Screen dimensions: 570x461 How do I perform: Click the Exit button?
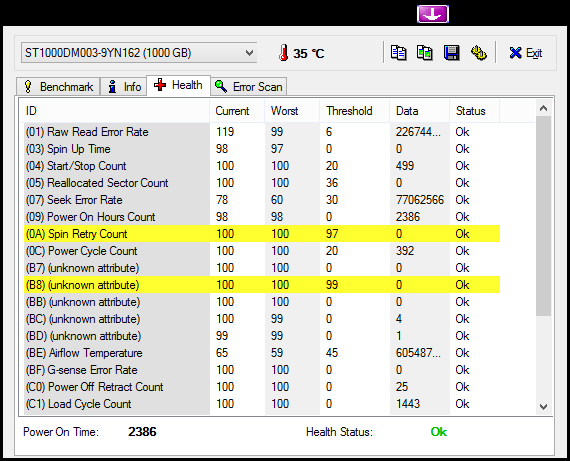pos(526,53)
